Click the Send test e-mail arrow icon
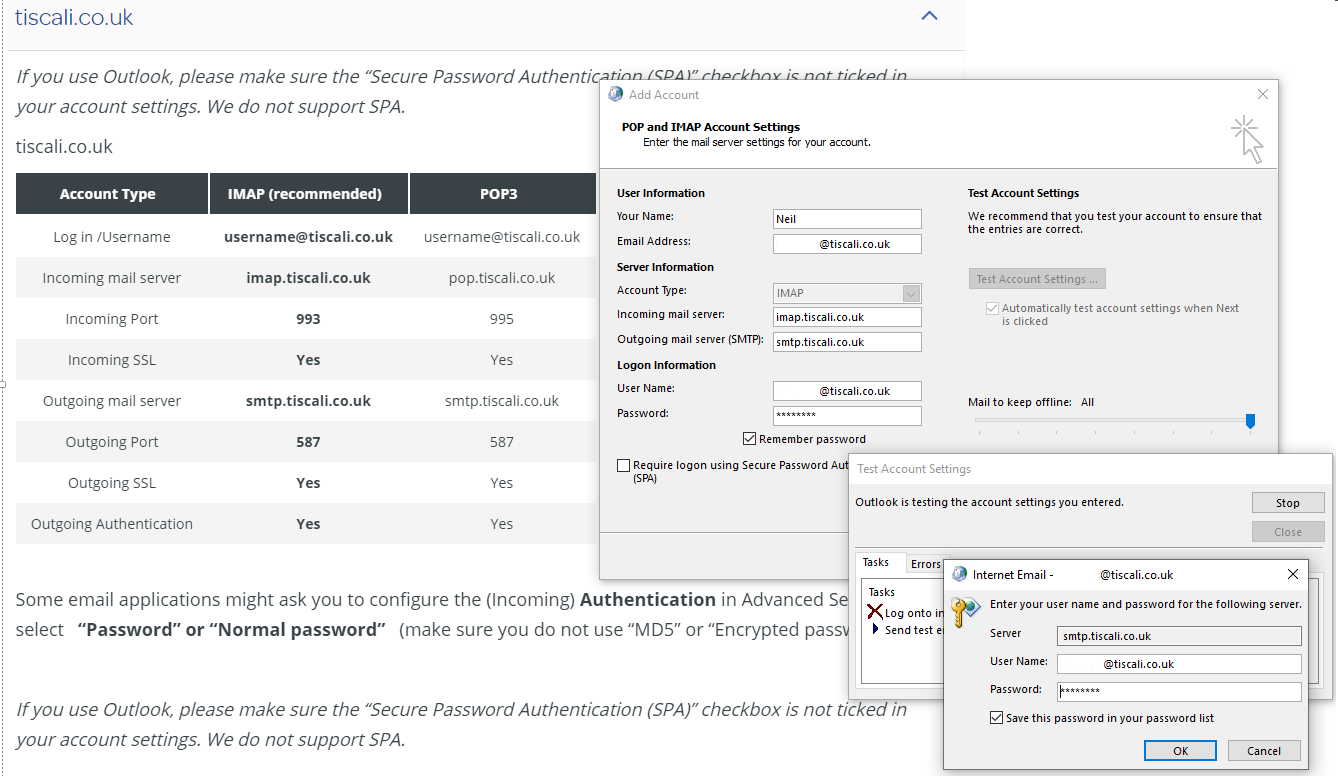 [x=876, y=630]
